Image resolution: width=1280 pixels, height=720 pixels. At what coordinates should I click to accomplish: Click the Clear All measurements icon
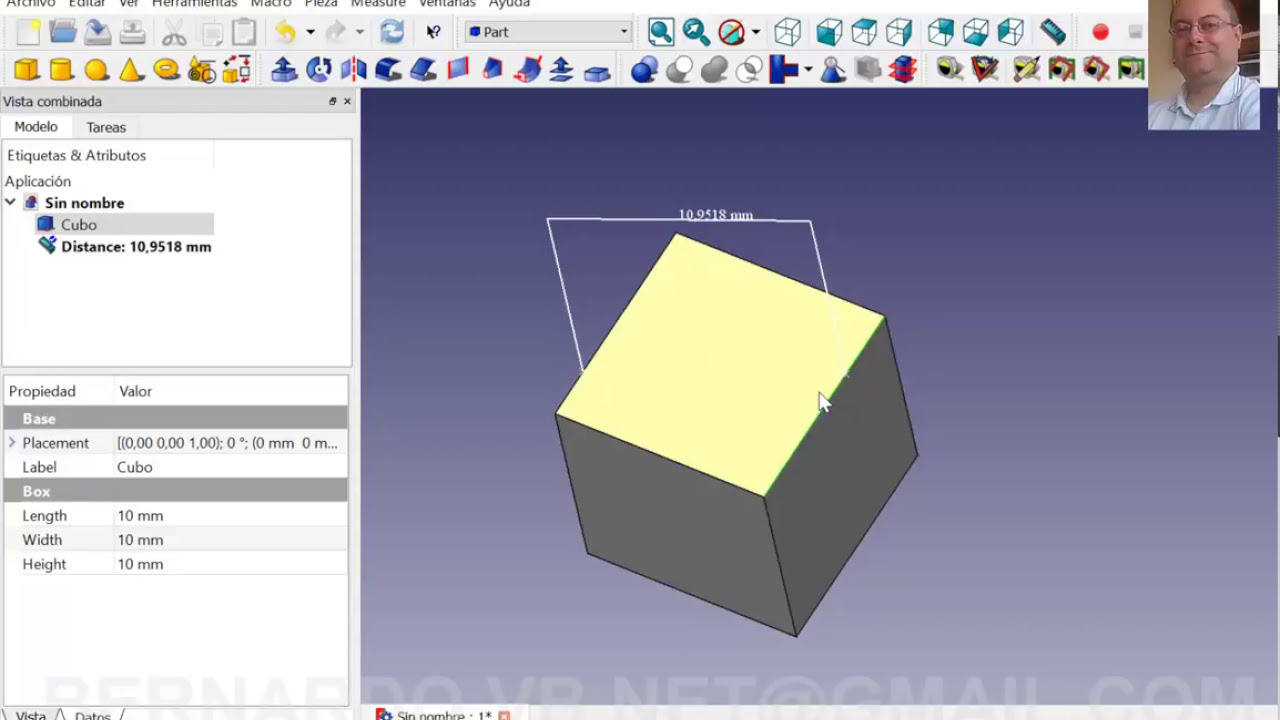pos(1061,69)
